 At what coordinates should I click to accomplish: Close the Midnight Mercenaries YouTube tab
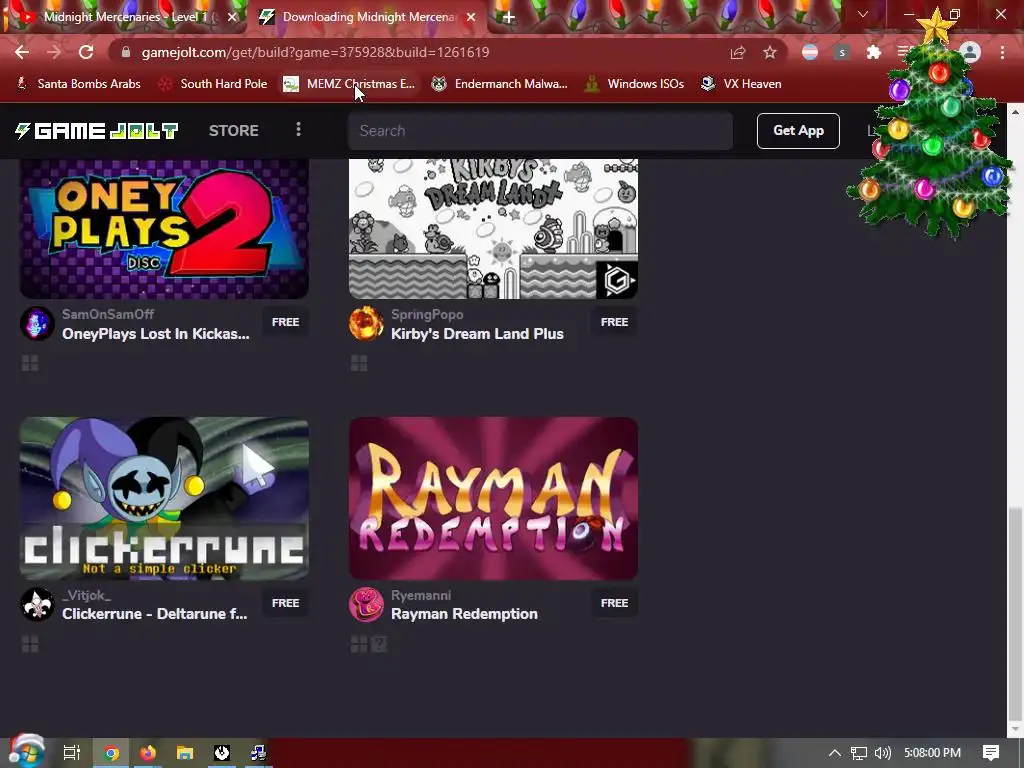232,17
